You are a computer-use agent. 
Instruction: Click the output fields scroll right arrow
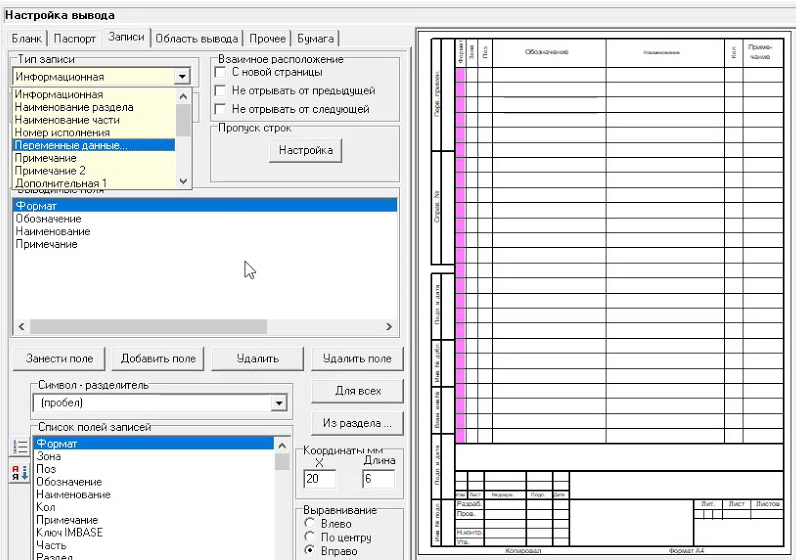click(x=389, y=326)
